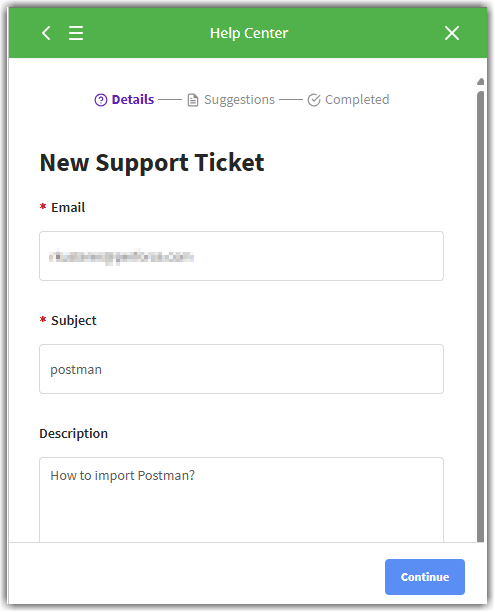Click the vertical scrollbar thumb

pos(481,316)
